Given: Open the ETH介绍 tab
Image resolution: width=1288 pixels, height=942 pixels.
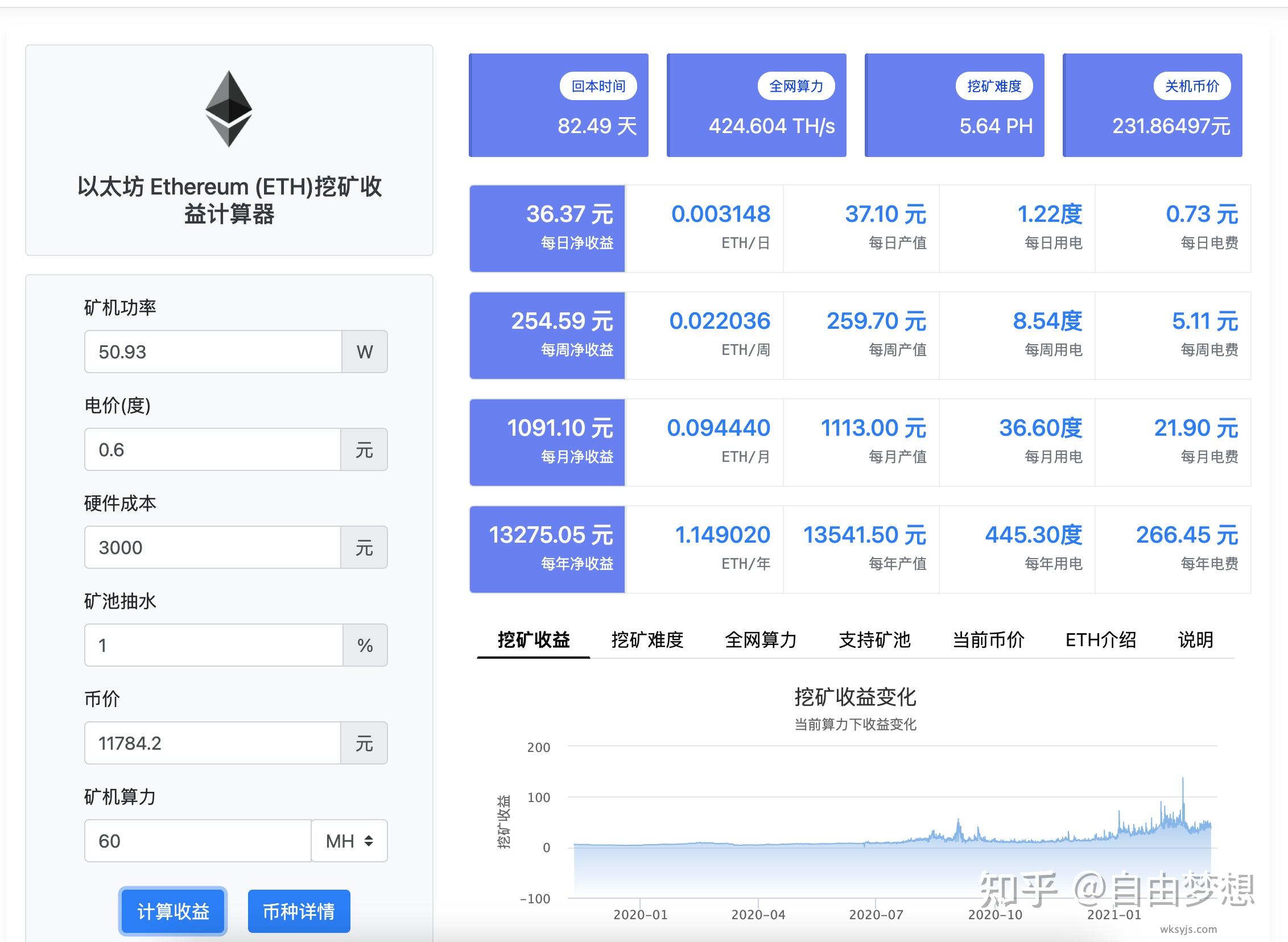Looking at the screenshot, I should [1100, 640].
